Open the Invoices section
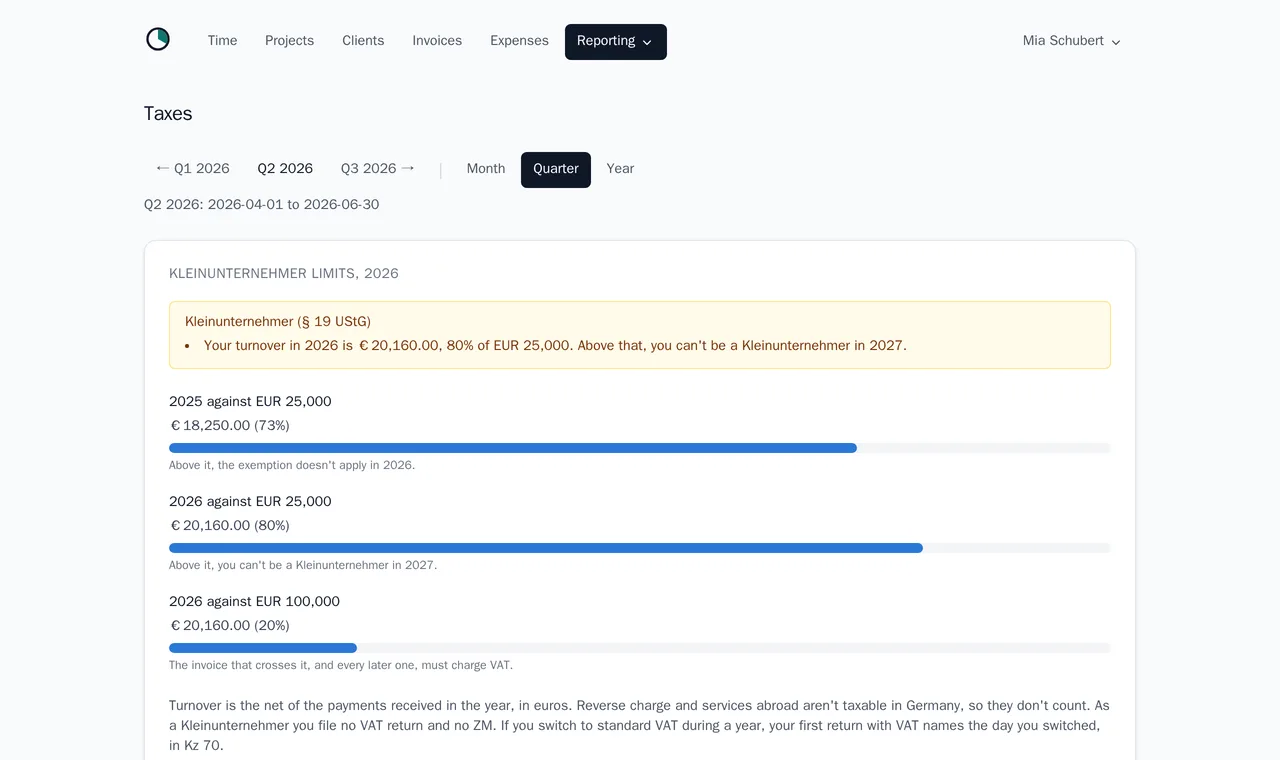The height and width of the screenshot is (760, 1280). point(437,41)
